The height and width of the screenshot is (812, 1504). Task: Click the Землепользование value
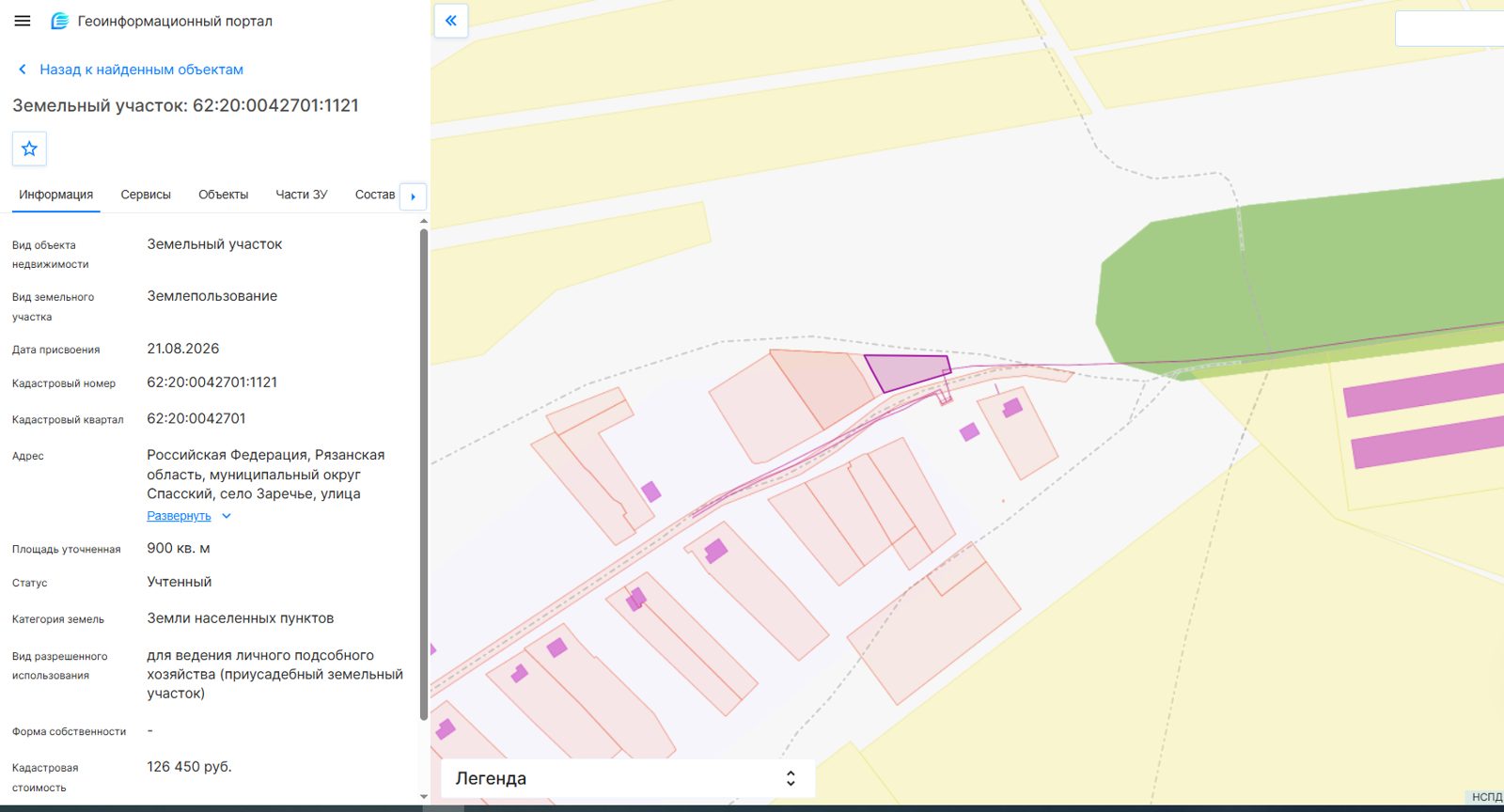click(212, 296)
